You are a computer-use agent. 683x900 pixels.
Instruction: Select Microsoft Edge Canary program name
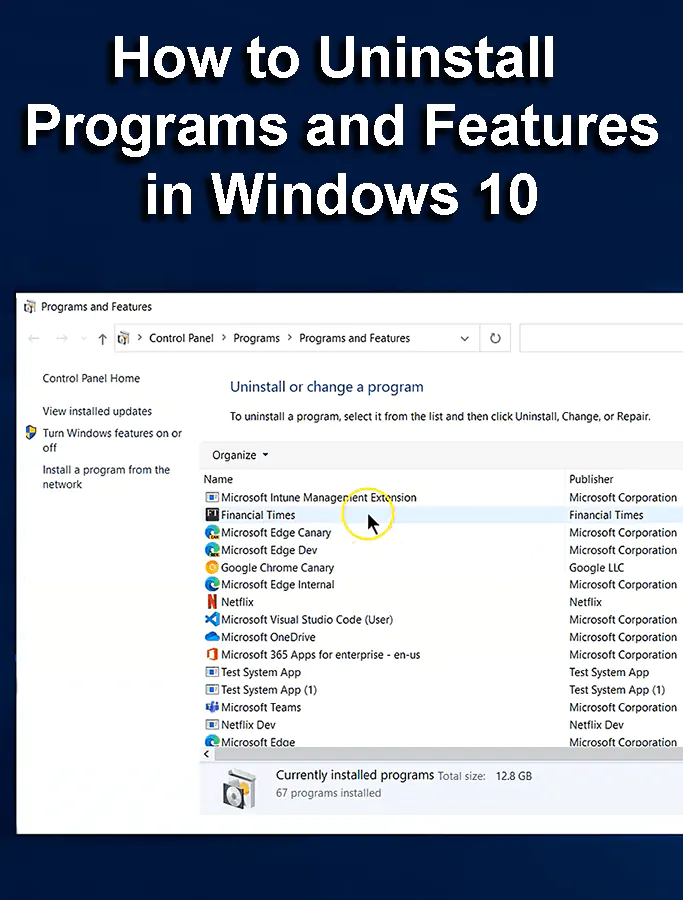[276, 533]
